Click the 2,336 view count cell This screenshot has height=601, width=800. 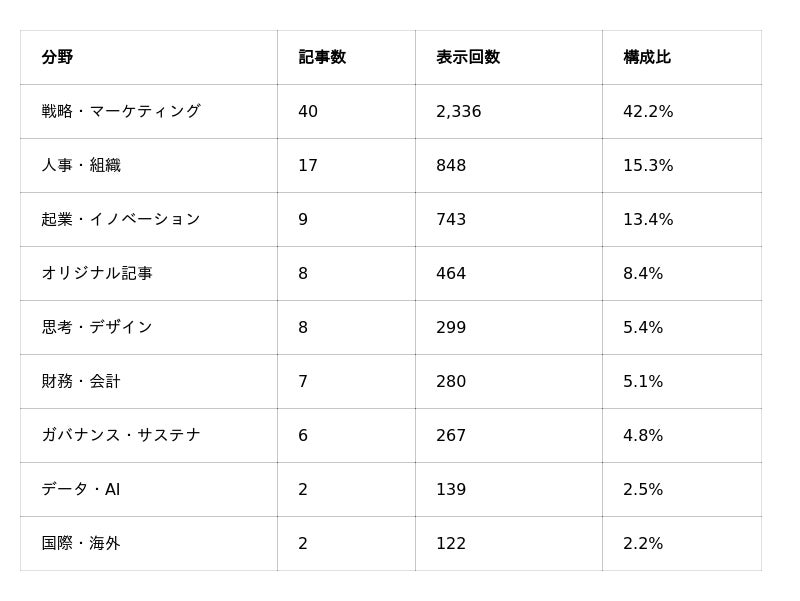coord(509,111)
